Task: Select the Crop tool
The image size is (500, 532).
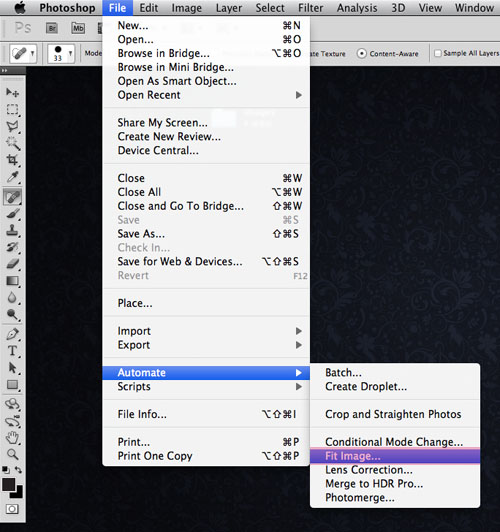Action: (x=13, y=160)
